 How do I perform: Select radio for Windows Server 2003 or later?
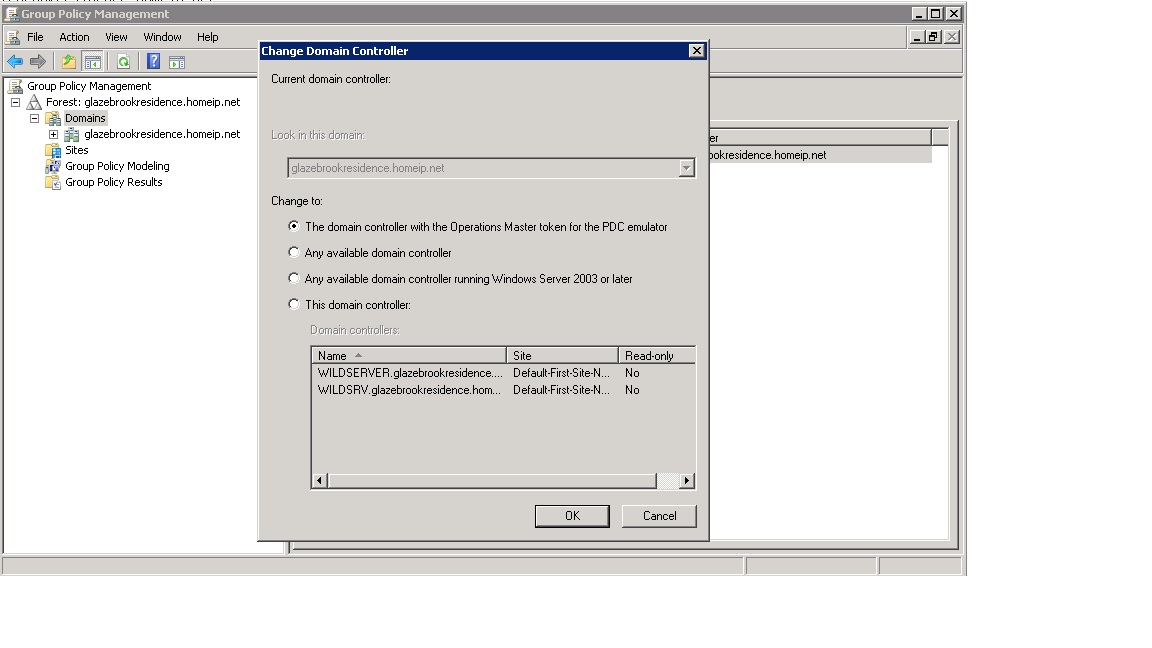pos(293,278)
